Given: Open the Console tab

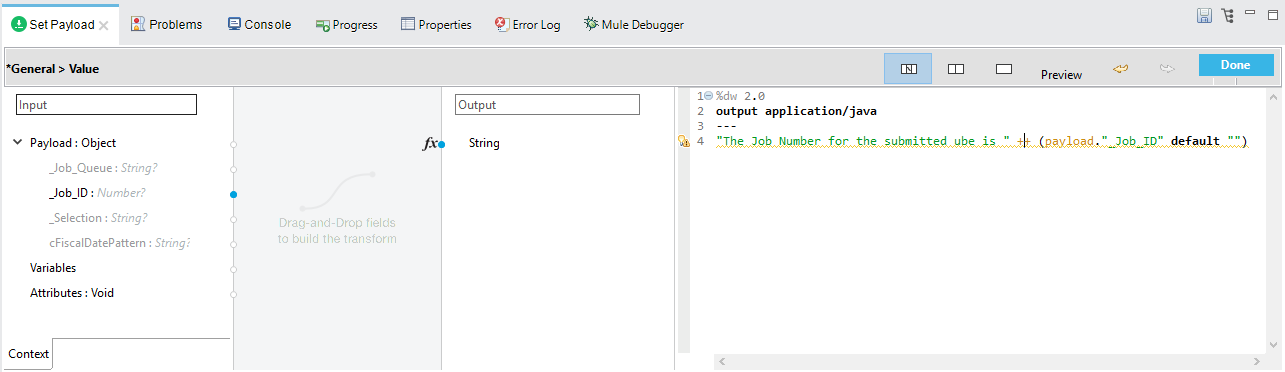Looking at the screenshot, I should click(259, 24).
